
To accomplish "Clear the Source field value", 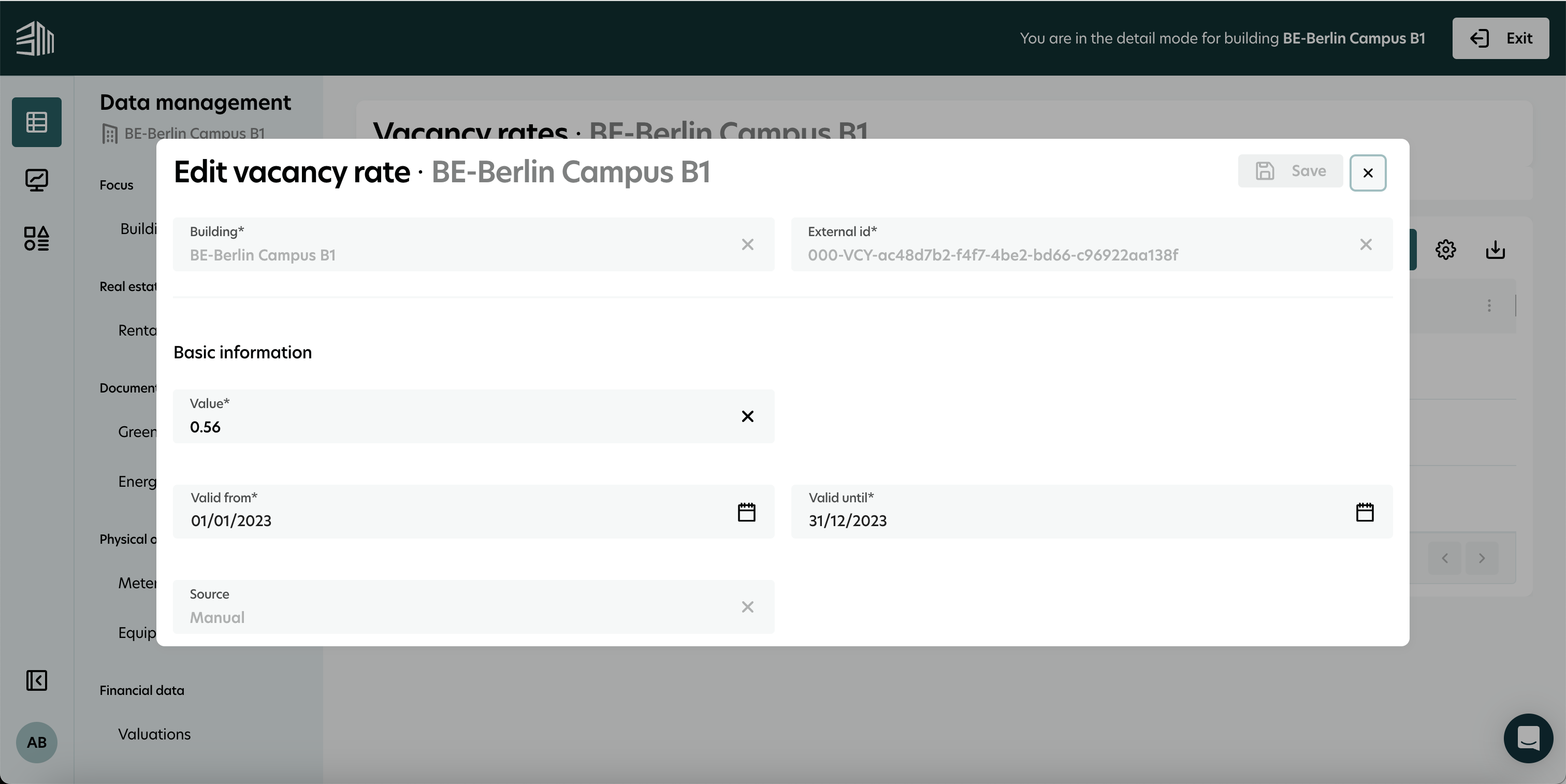I will pyautogui.click(x=748, y=607).
